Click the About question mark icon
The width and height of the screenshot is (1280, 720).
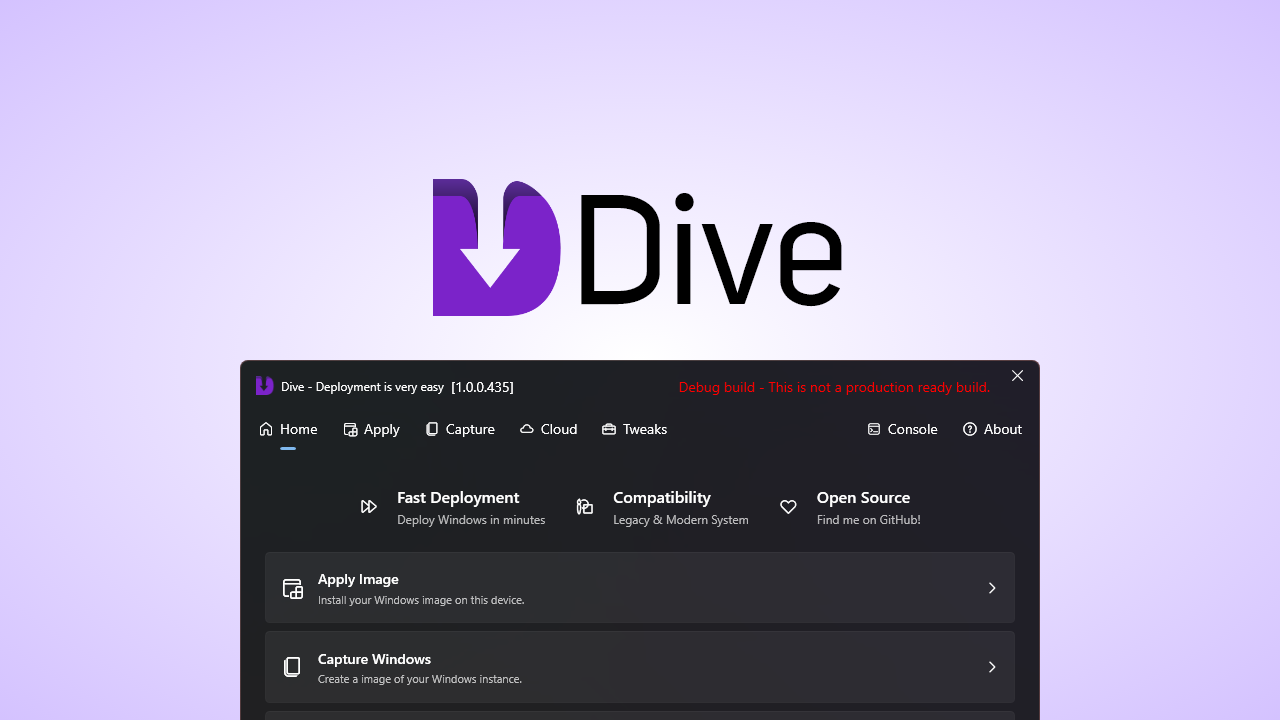(x=970, y=429)
